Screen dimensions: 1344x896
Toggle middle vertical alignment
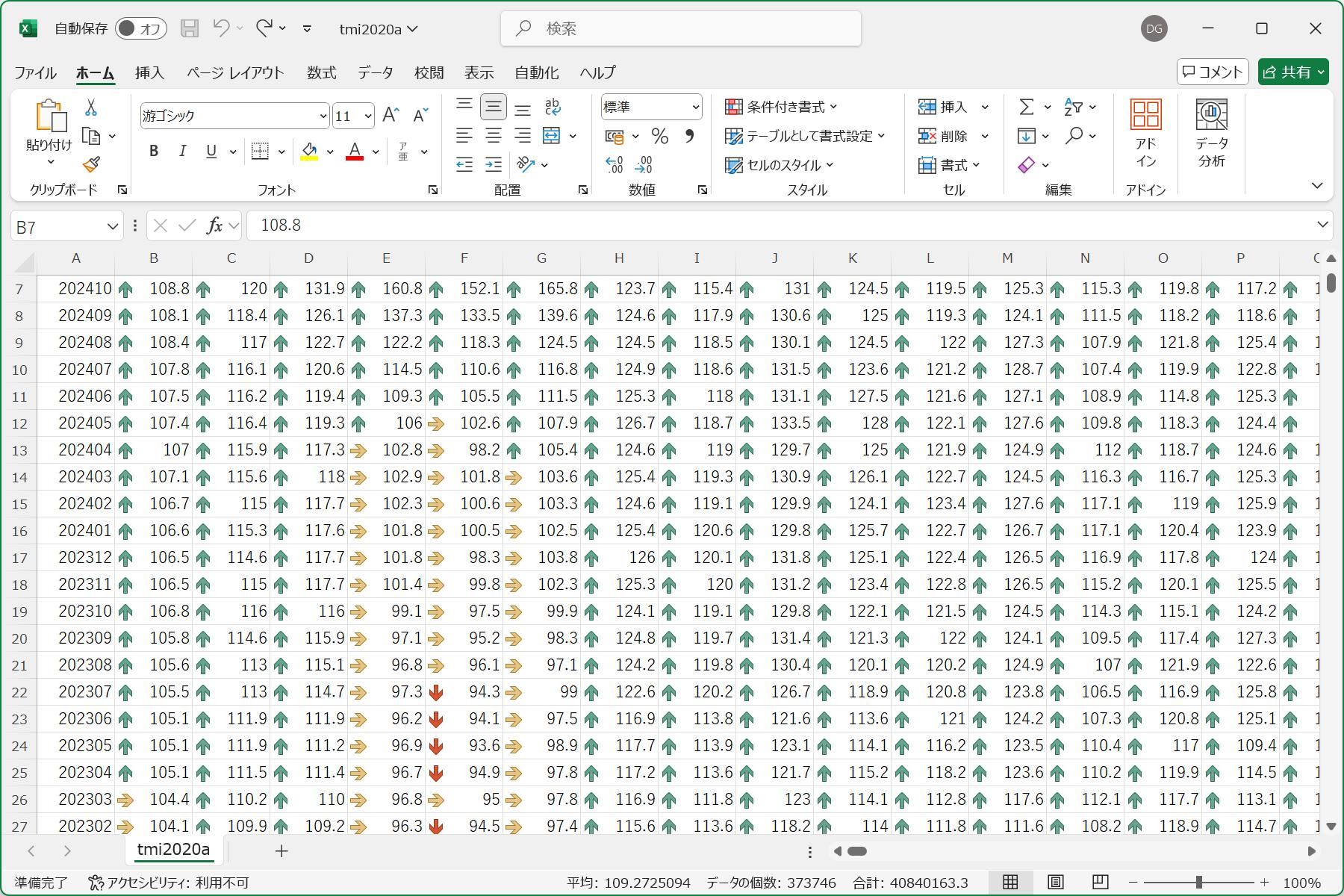494,107
